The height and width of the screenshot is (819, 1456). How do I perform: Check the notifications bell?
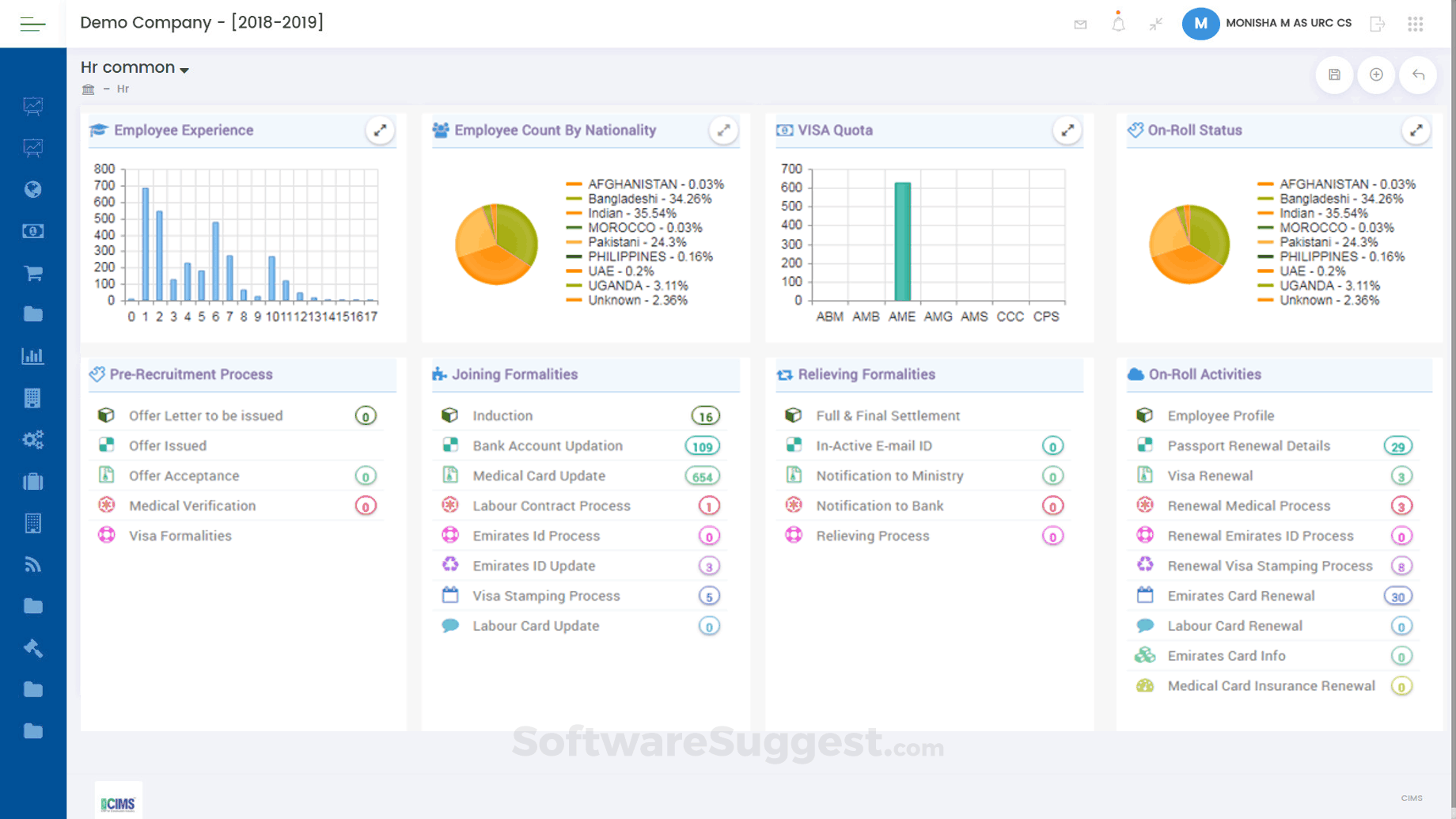[x=1118, y=23]
